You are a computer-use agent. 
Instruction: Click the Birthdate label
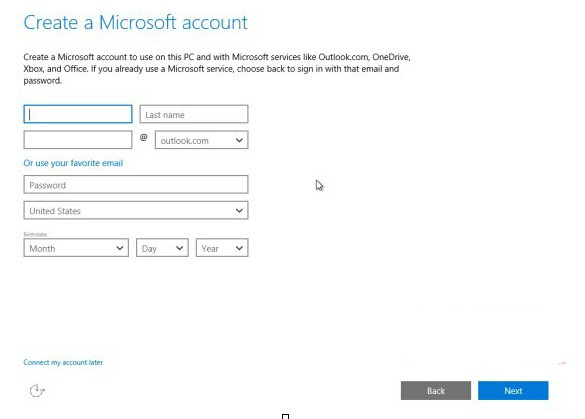[x=35, y=234]
